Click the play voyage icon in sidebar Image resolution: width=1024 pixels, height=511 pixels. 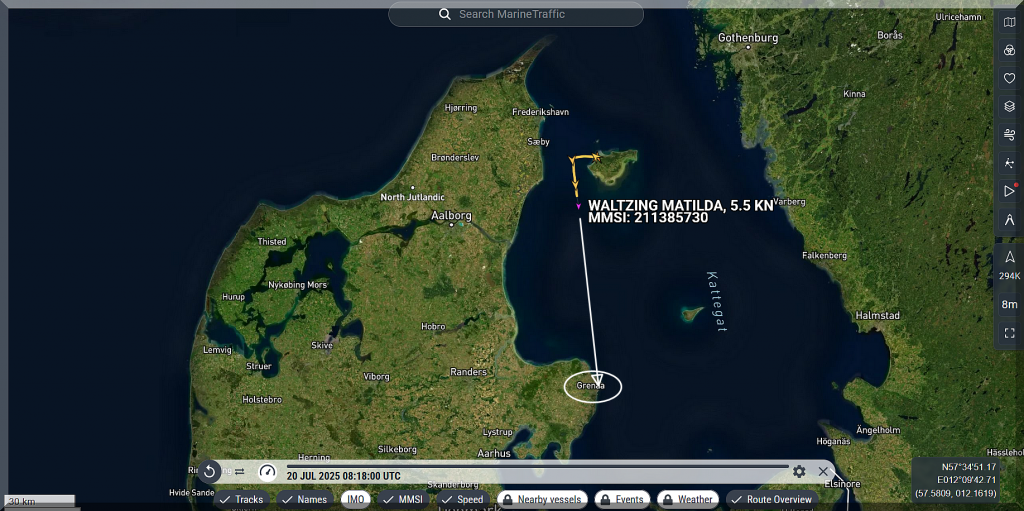click(x=1009, y=190)
